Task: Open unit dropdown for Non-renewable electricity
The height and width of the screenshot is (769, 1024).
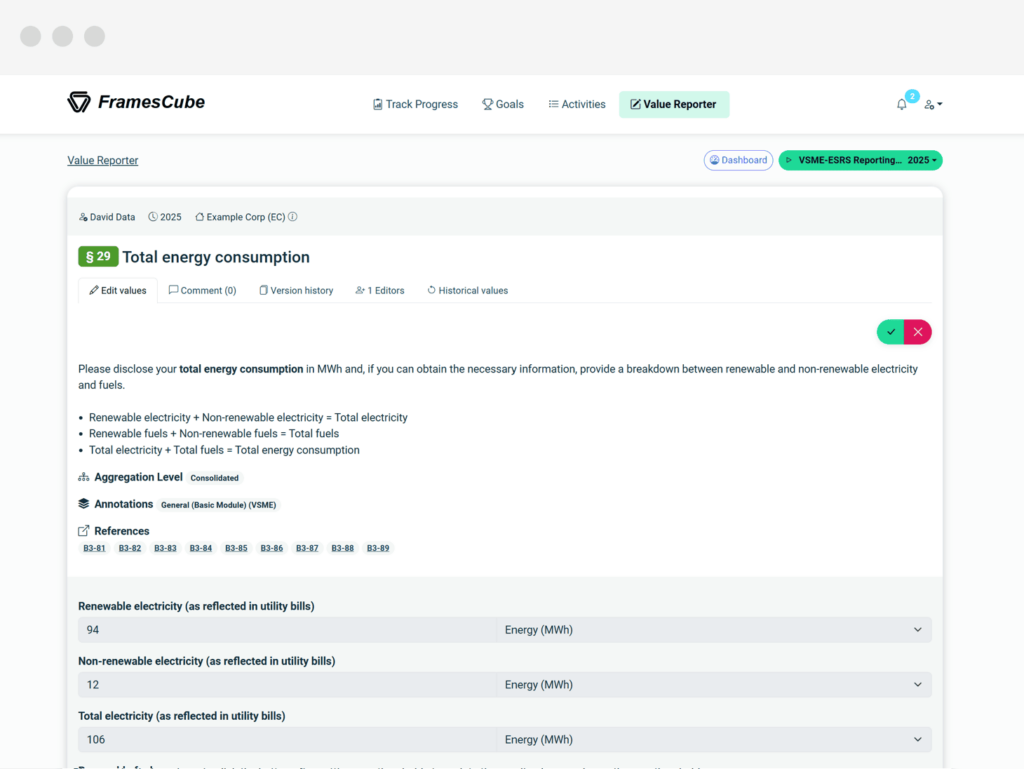Action: click(714, 685)
